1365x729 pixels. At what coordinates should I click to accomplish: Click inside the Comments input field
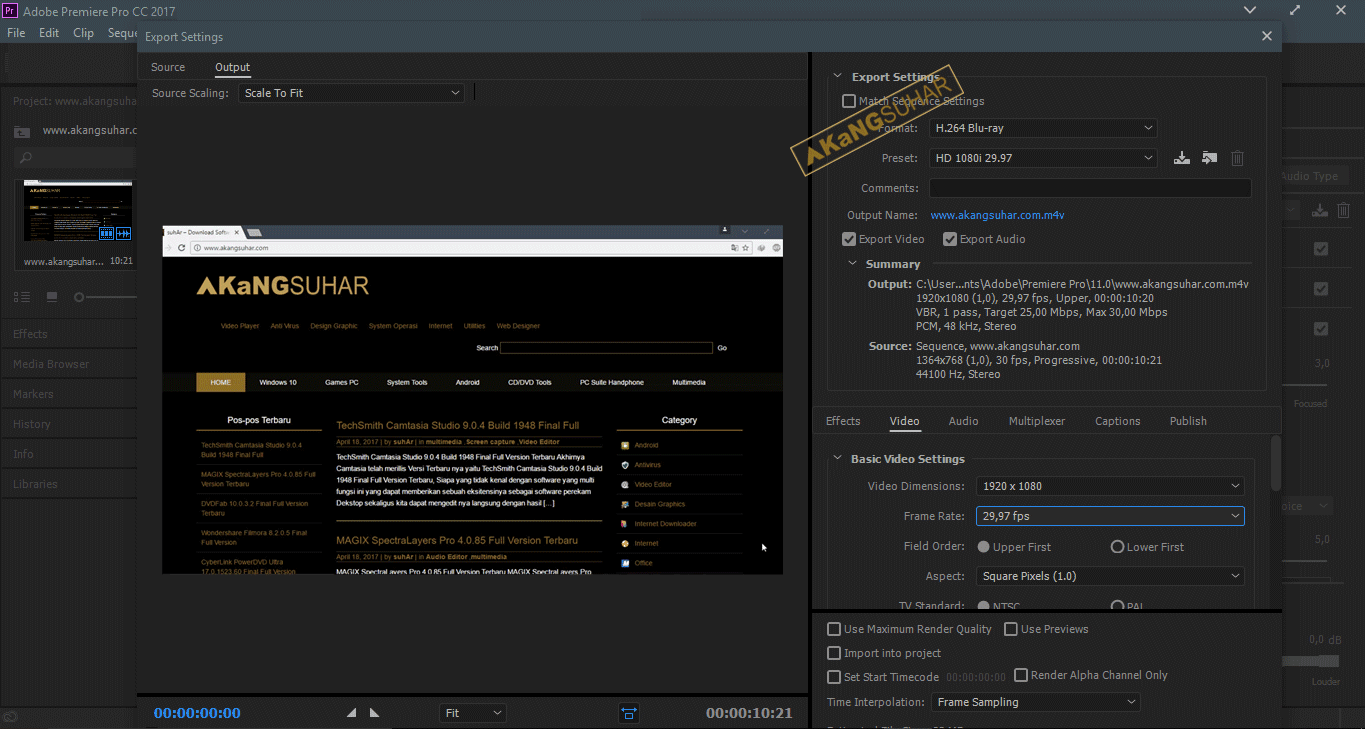tap(1089, 188)
